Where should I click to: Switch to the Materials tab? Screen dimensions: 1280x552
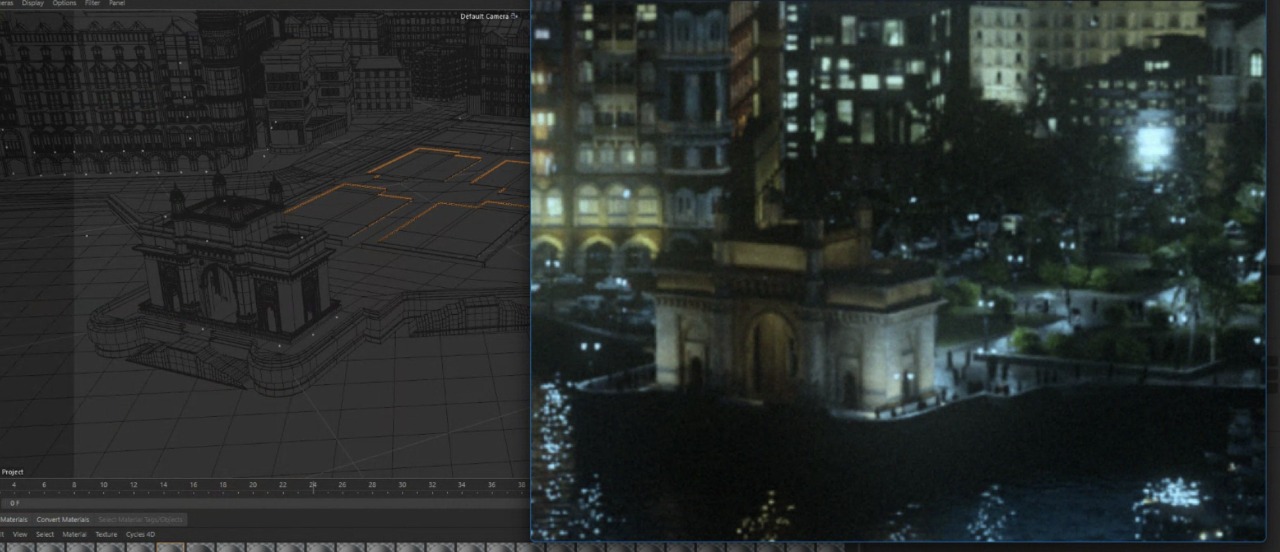click(x=13, y=519)
